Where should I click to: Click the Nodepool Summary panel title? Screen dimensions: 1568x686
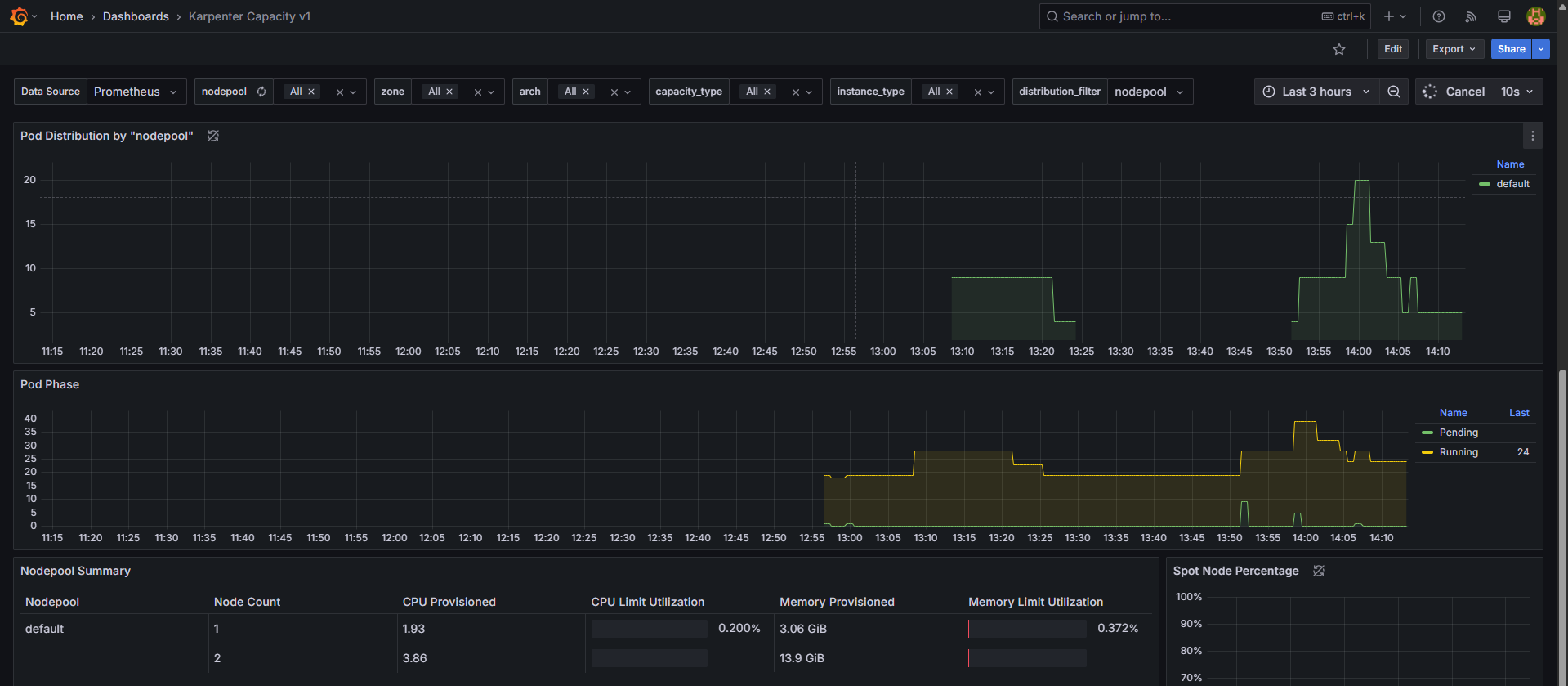(x=75, y=571)
